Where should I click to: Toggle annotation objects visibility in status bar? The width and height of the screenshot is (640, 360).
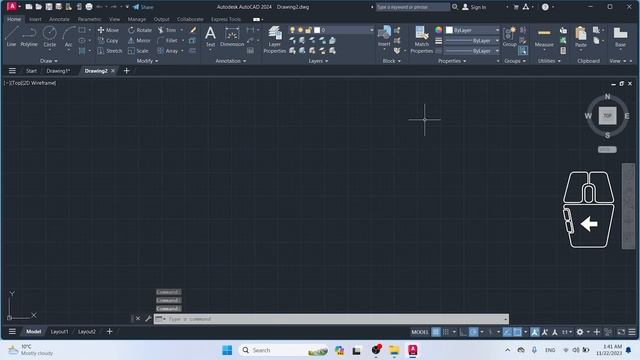coord(534,332)
